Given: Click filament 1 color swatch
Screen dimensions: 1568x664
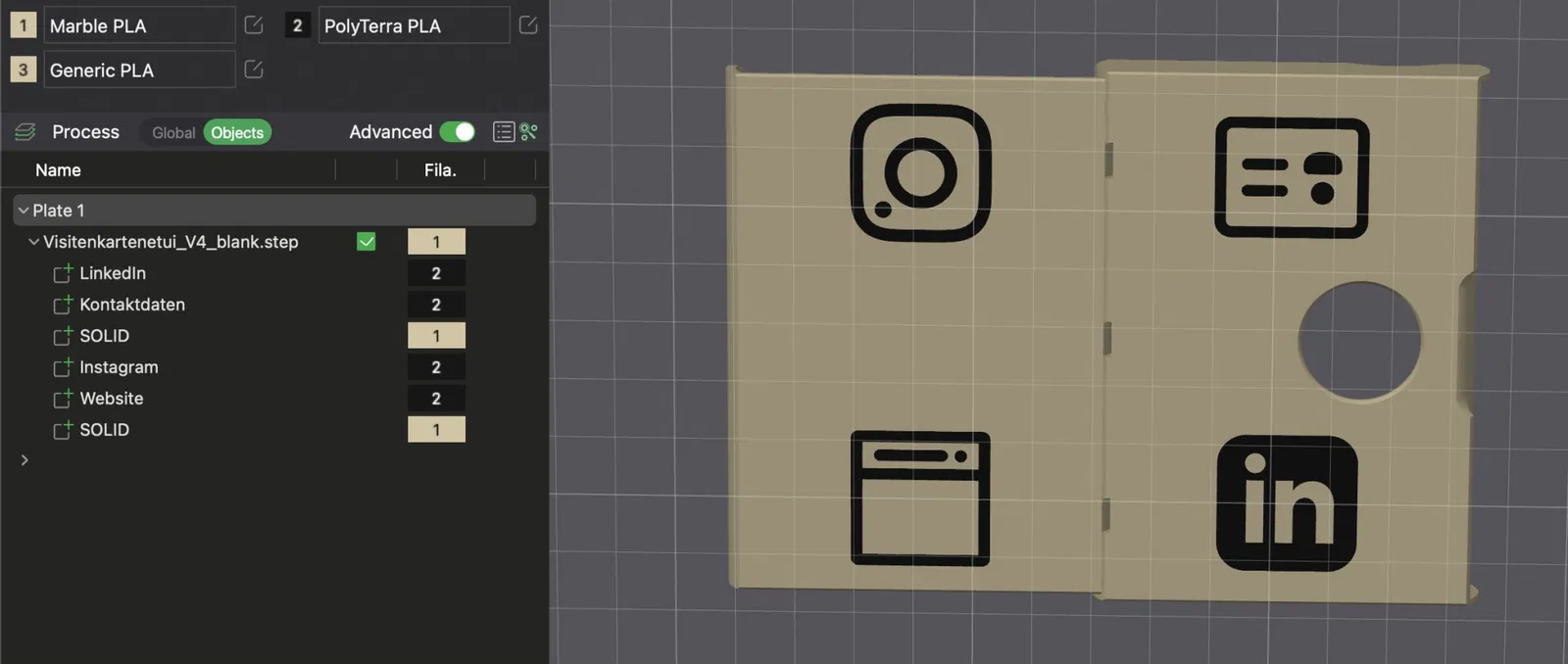Looking at the screenshot, I should 24,25.
